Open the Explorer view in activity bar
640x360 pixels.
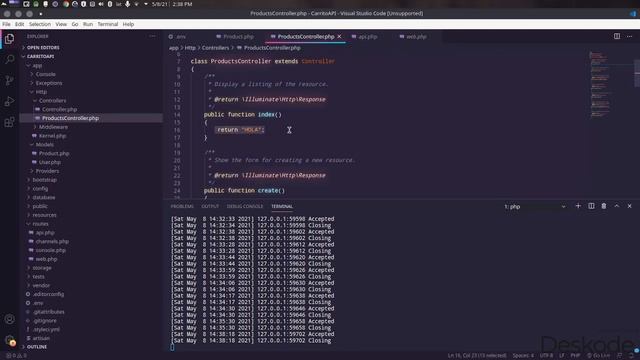point(9,39)
